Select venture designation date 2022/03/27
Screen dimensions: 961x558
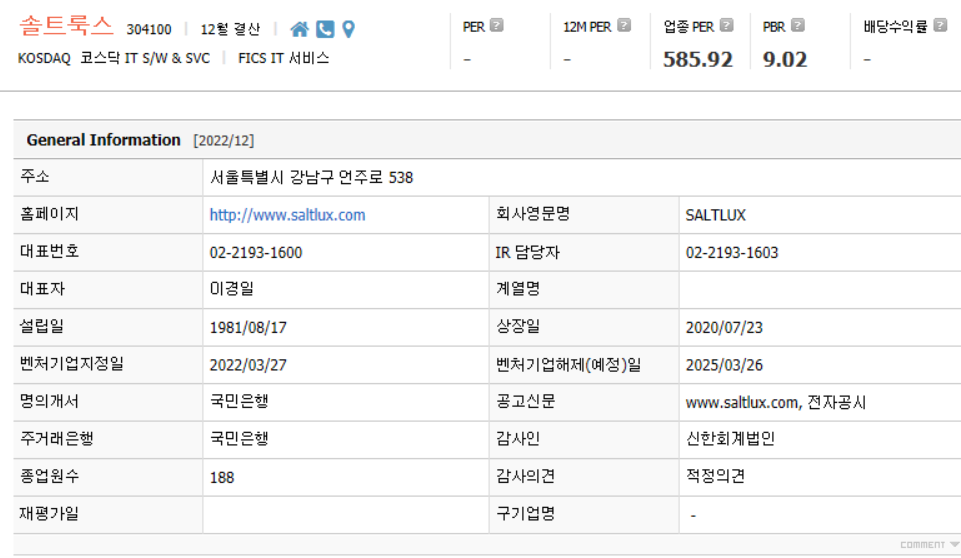[248, 365]
